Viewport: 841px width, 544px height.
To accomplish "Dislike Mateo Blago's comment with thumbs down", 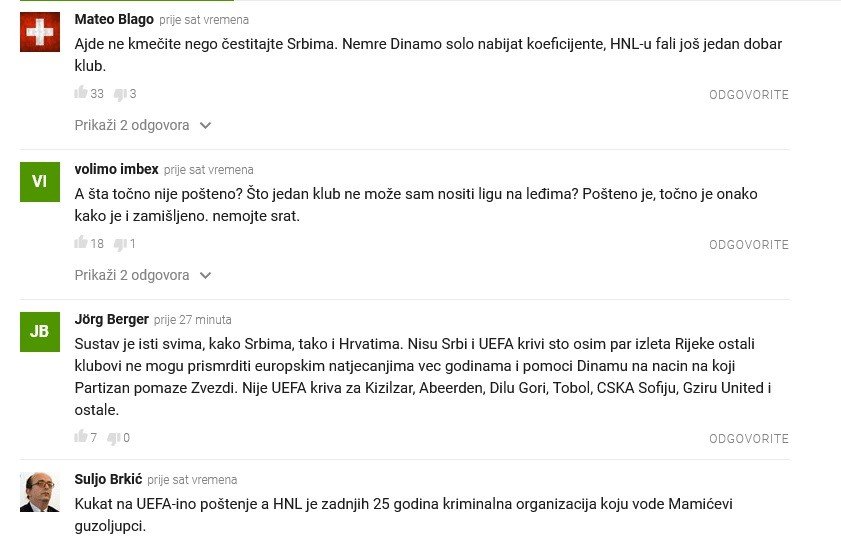I will (120, 94).
